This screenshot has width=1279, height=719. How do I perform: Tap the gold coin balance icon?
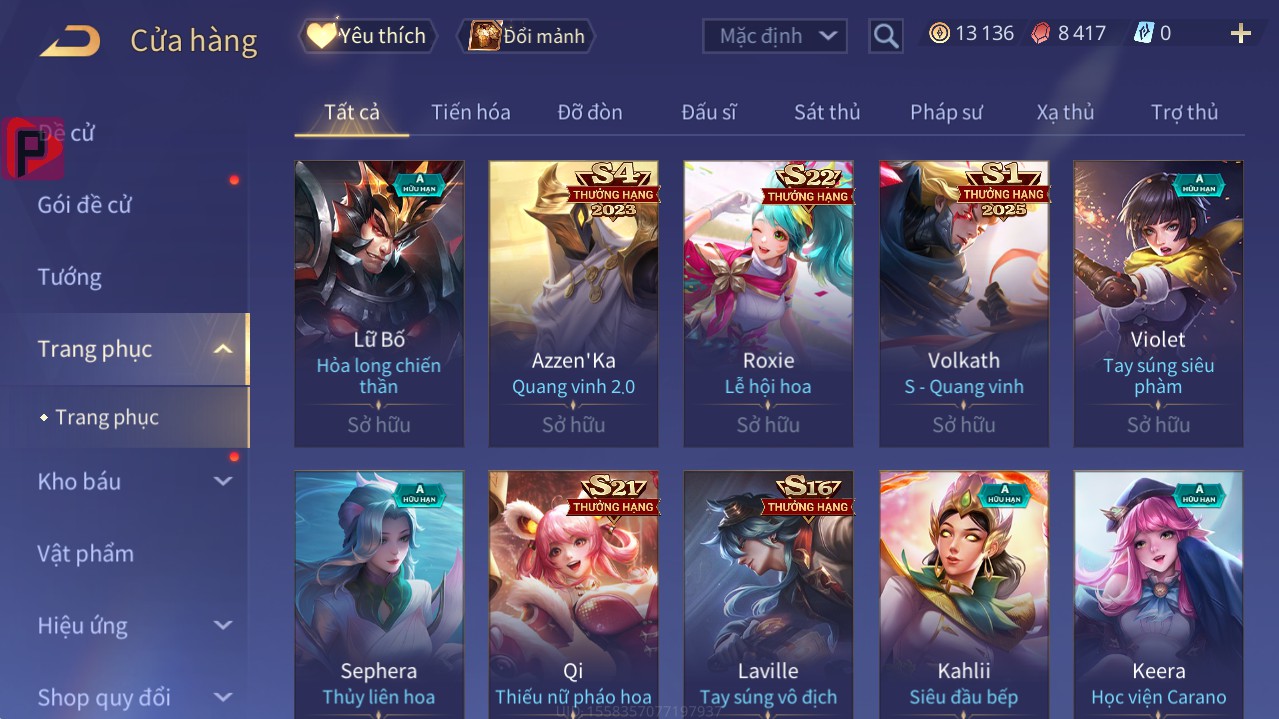(x=939, y=33)
